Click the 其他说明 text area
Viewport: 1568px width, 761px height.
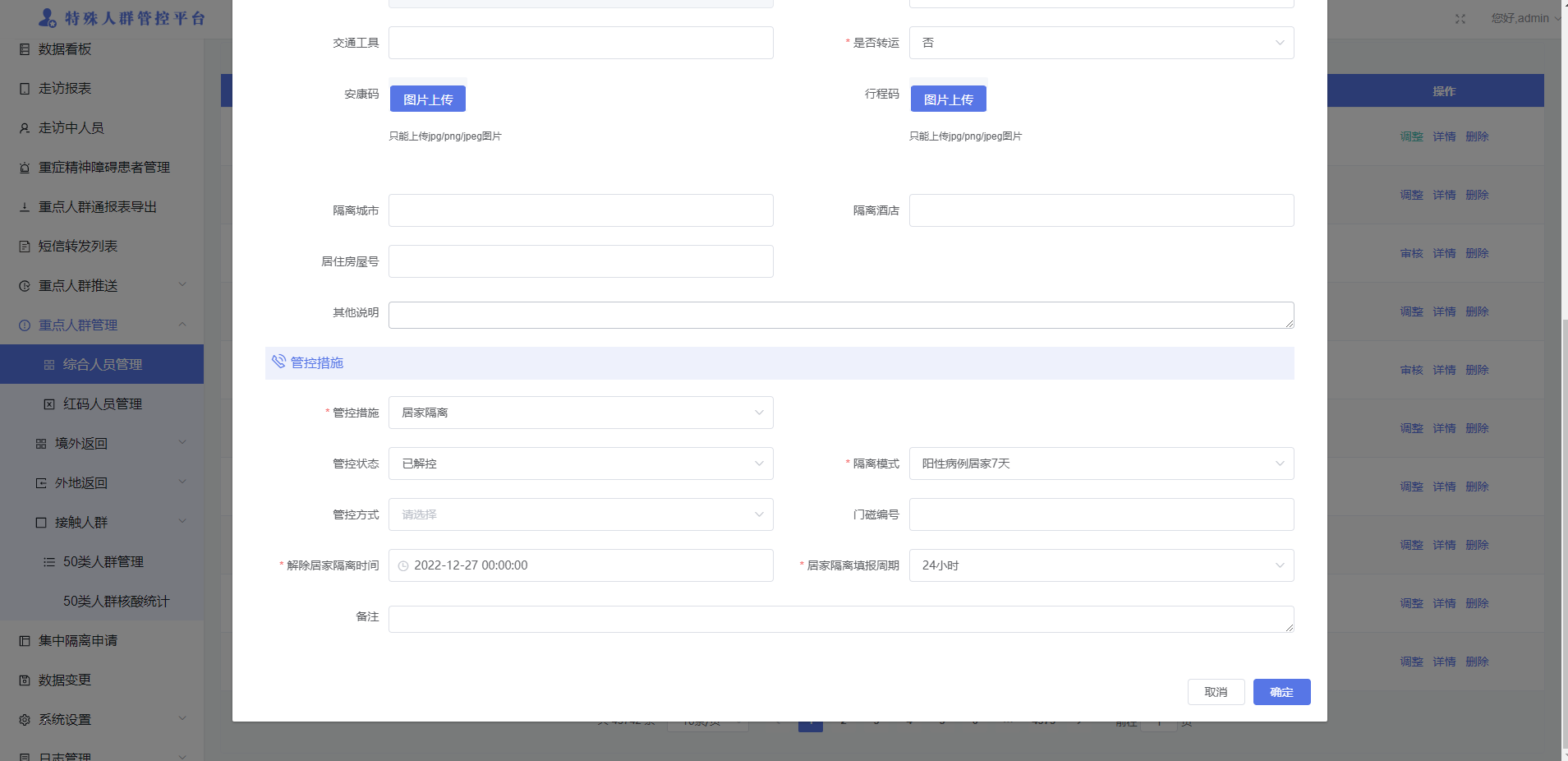[x=841, y=315]
